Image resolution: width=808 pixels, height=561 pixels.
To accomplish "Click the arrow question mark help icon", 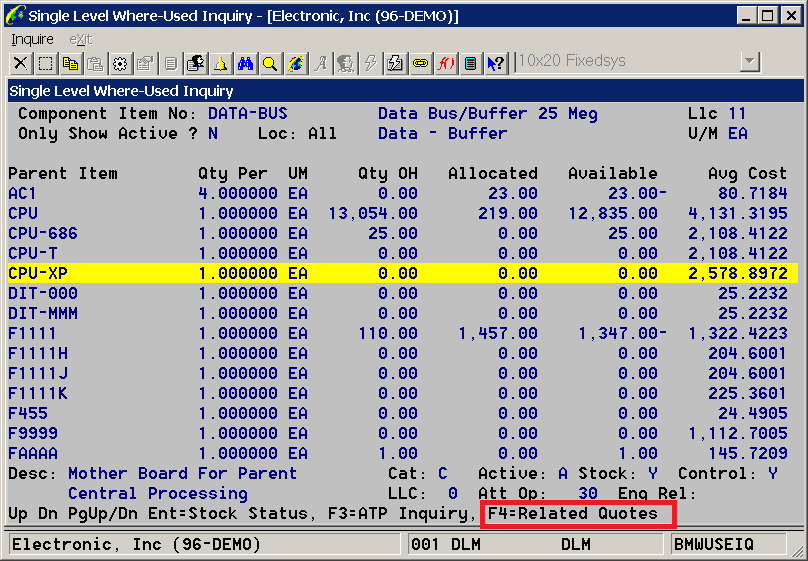I will [495, 63].
